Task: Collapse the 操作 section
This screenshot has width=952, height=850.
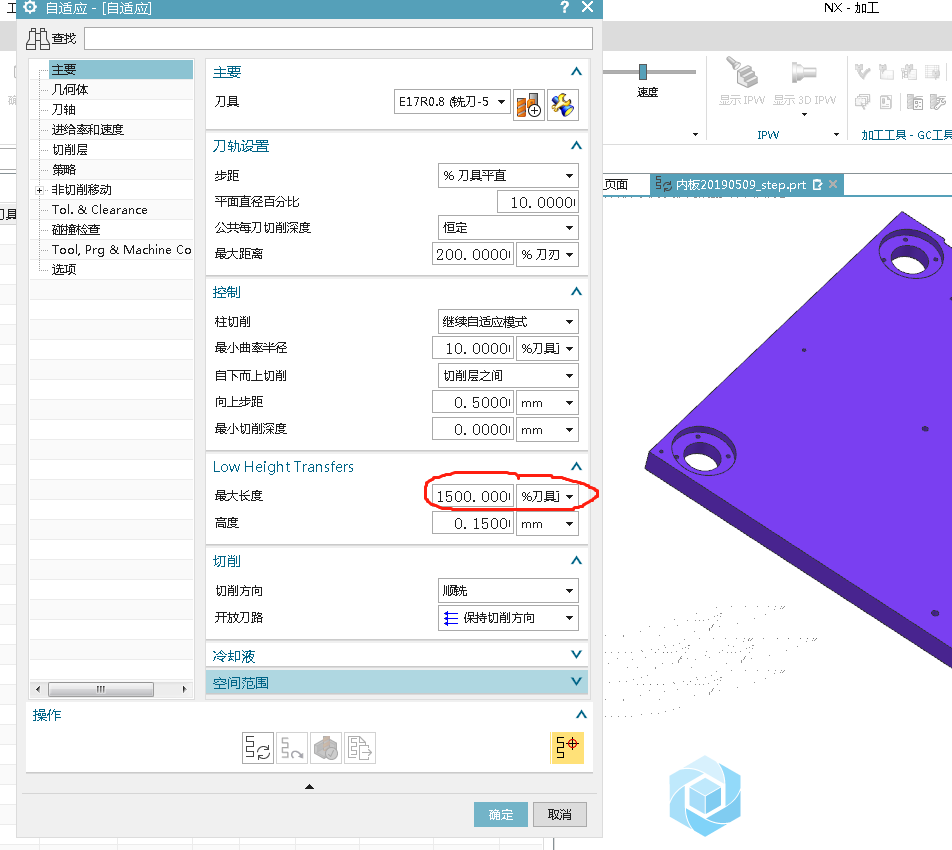Action: [582, 715]
